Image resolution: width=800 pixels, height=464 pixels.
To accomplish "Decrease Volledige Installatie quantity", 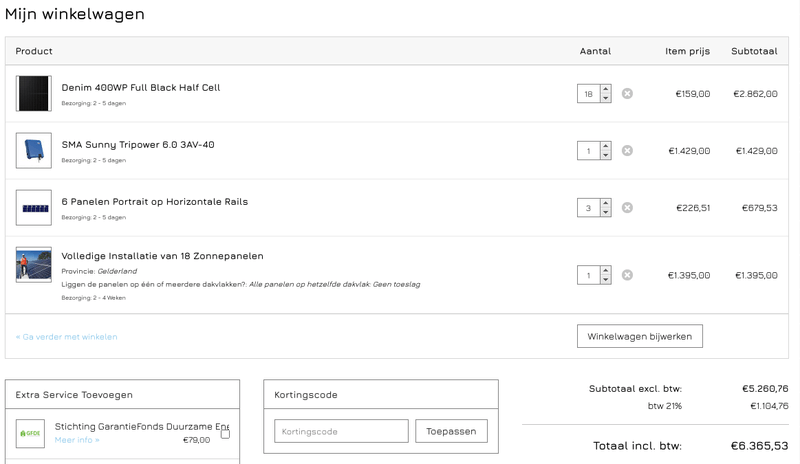I will (606, 280).
